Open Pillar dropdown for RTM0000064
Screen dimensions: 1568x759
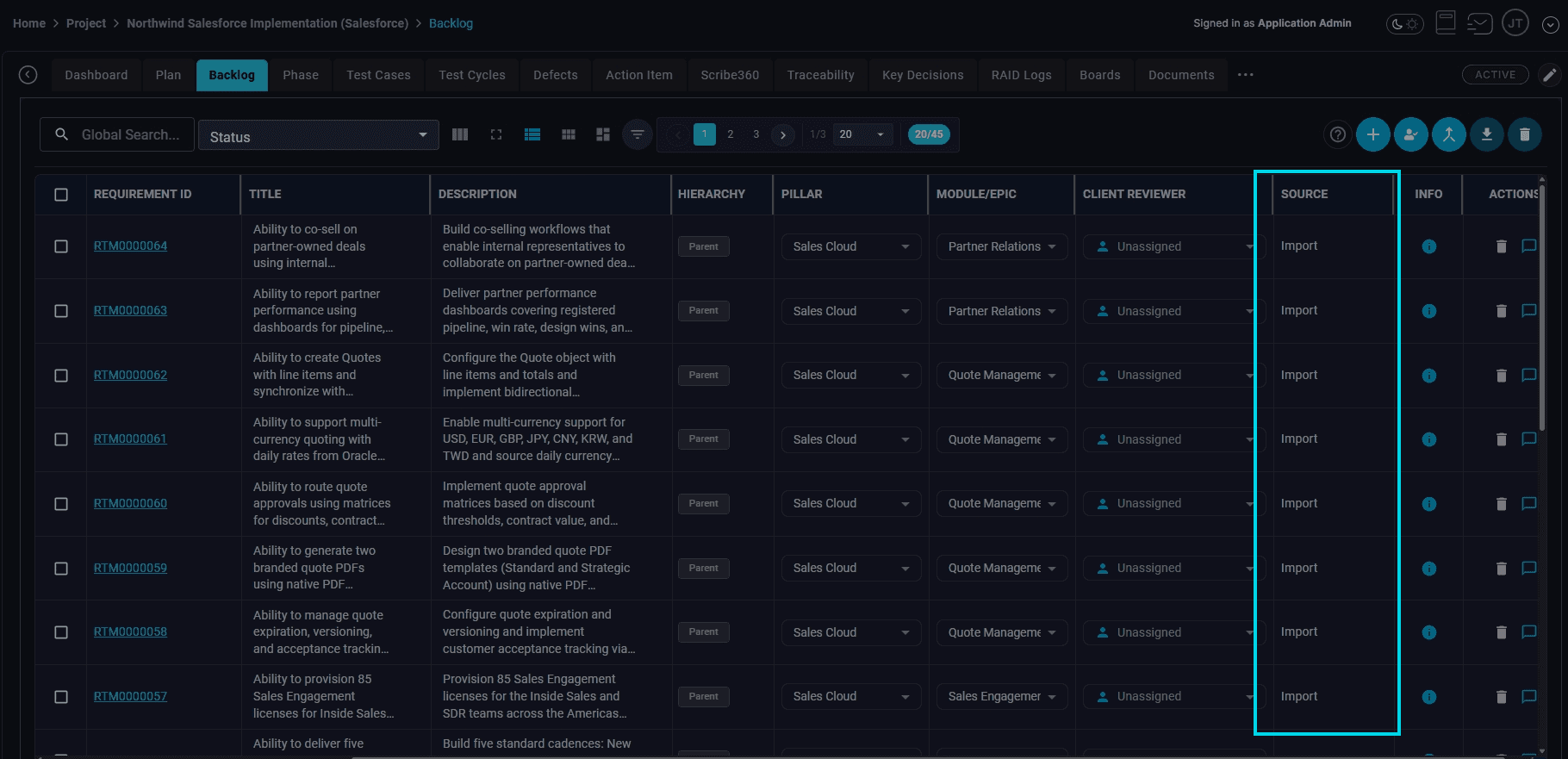click(x=851, y=246)
